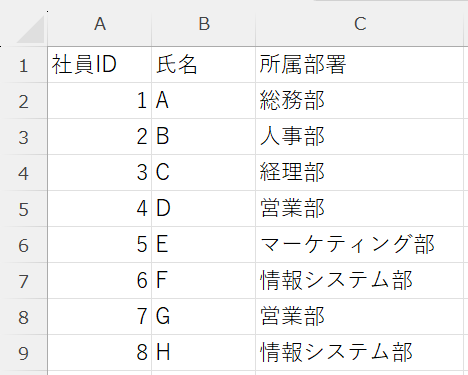Select the employee ID cell with 3

100,173
